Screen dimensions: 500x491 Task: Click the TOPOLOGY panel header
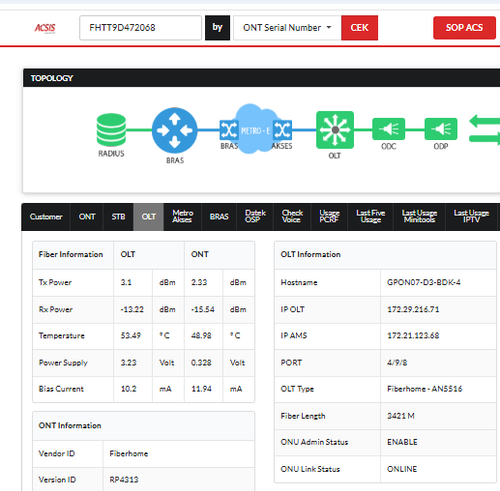261,78
